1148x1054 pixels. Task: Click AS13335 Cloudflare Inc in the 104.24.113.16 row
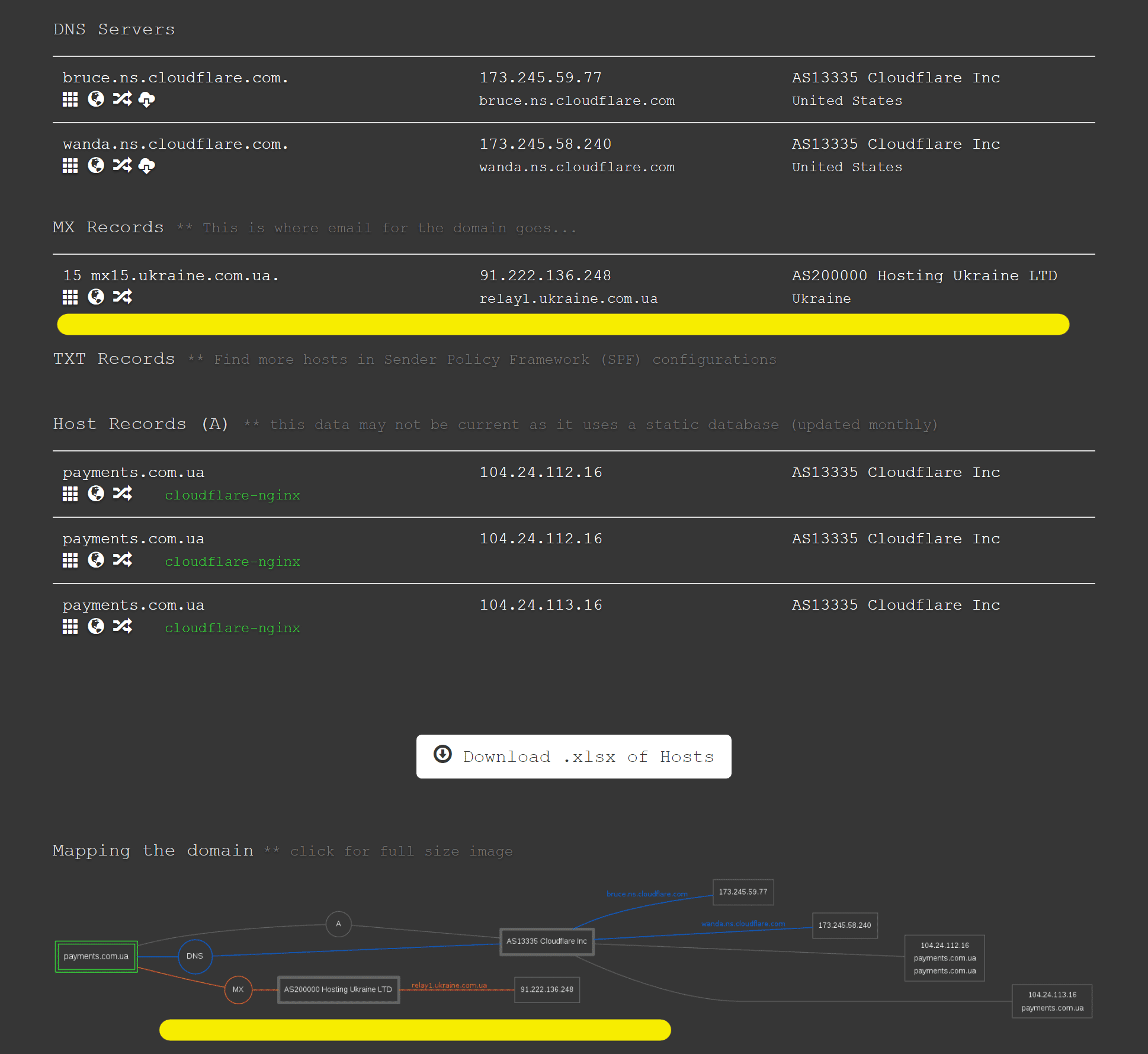896,605
